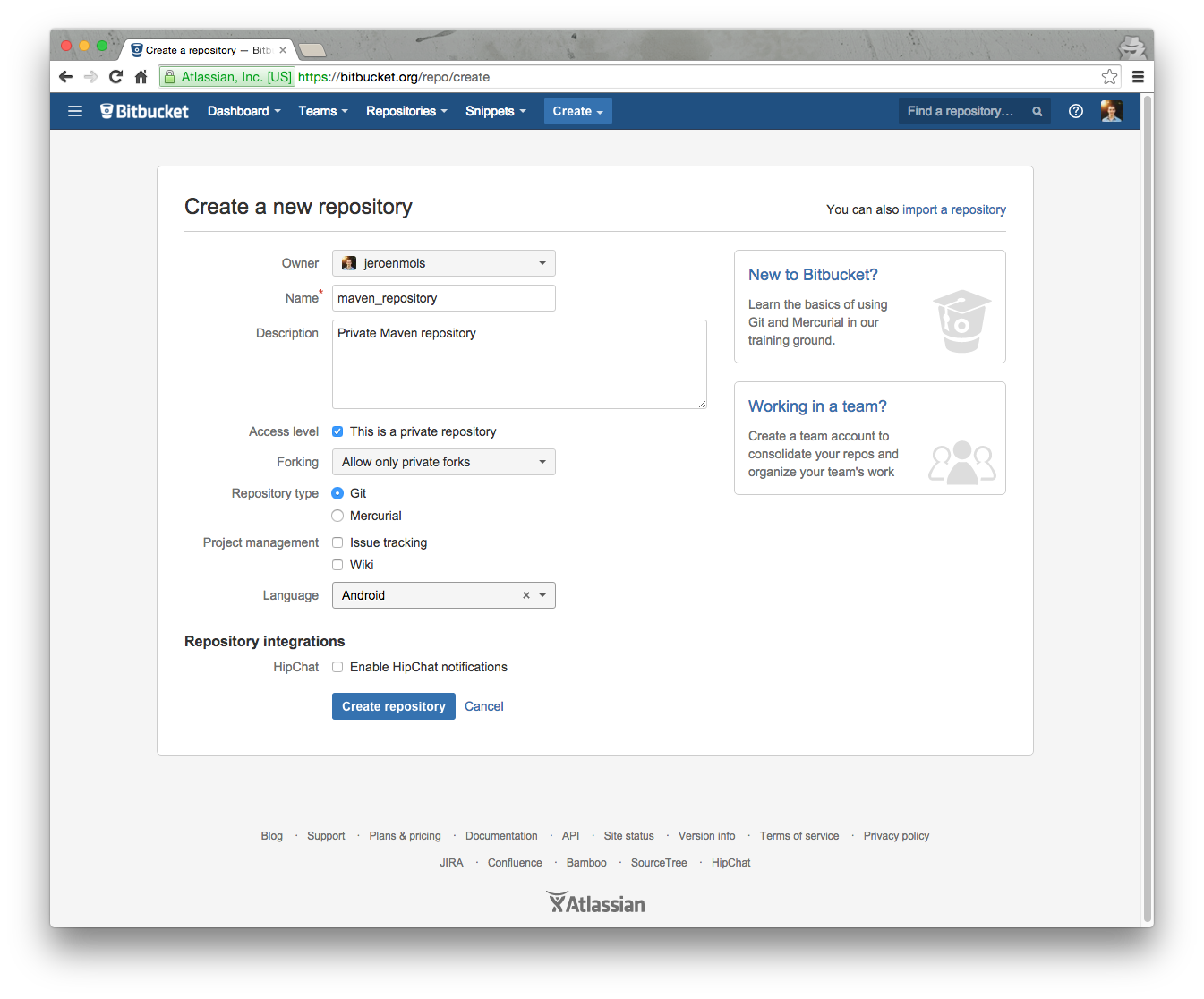The image size is (1204, 999).
Task: Open Owner dropdown jeroenmols
Action: coord(444,263)
